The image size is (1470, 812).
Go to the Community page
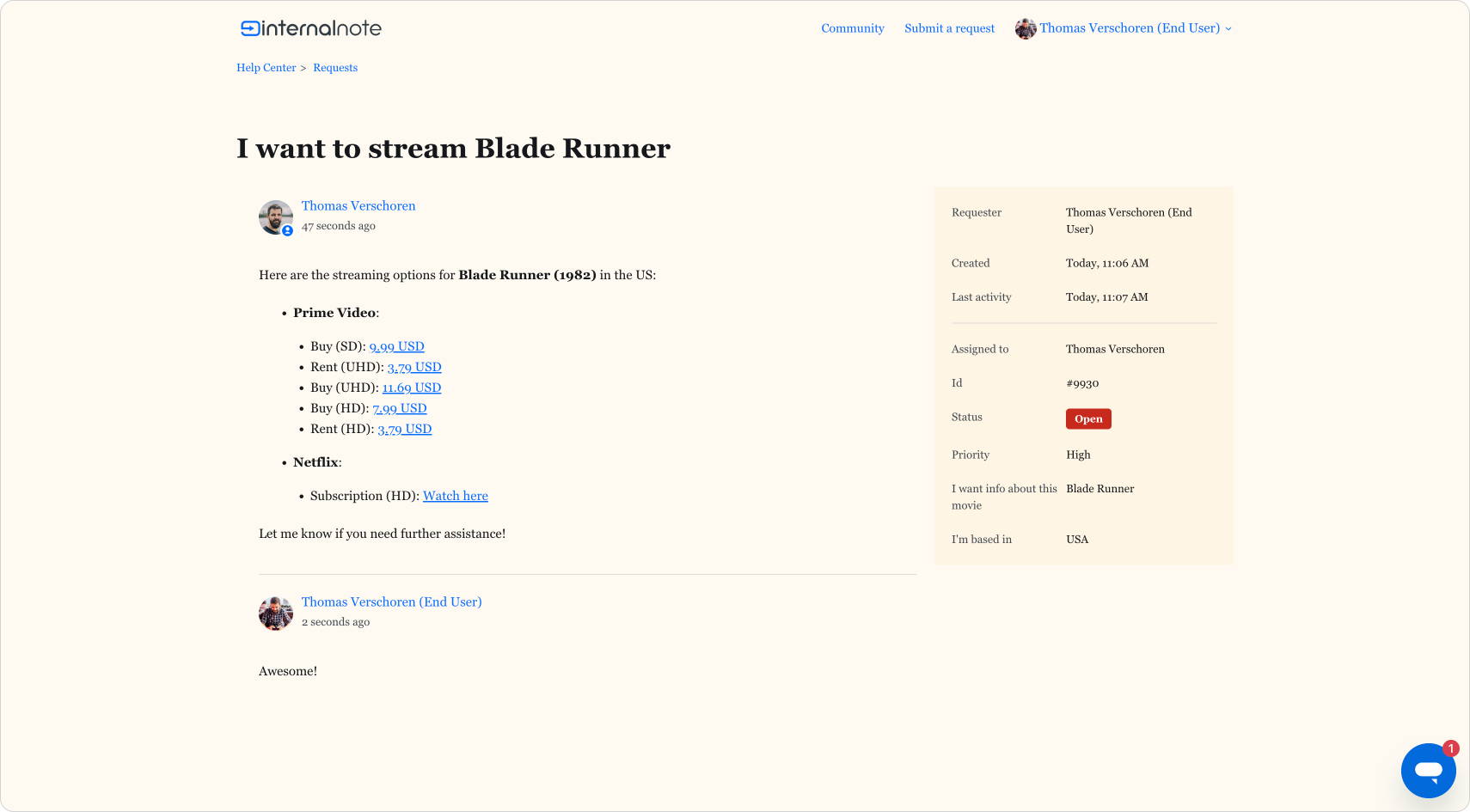click(853, 28)
